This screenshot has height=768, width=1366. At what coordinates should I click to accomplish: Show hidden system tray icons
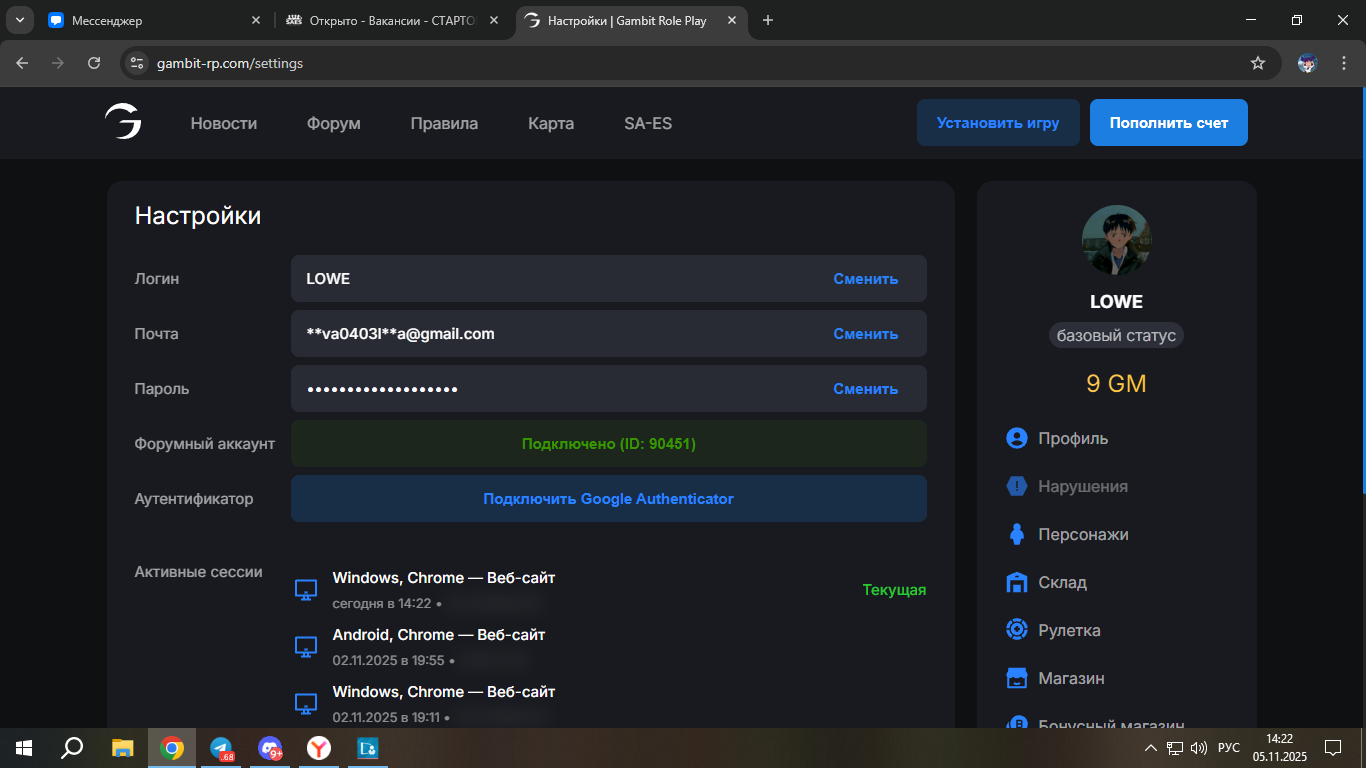click(x=1150, y=748)
